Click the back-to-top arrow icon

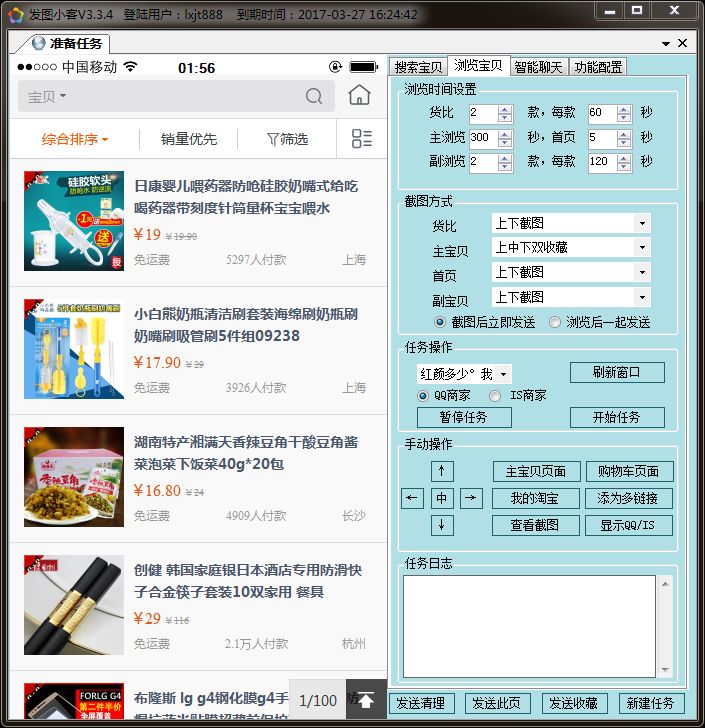(366, 700)
